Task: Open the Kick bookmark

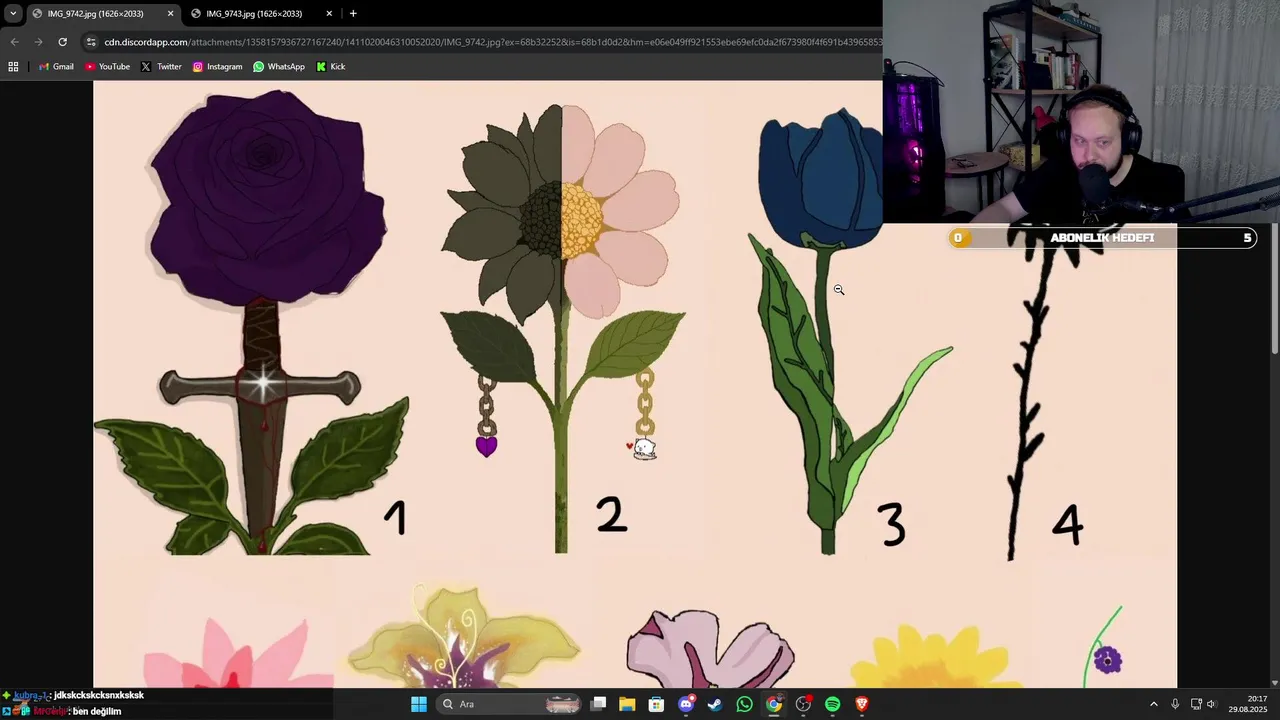Action: (331, 67)
